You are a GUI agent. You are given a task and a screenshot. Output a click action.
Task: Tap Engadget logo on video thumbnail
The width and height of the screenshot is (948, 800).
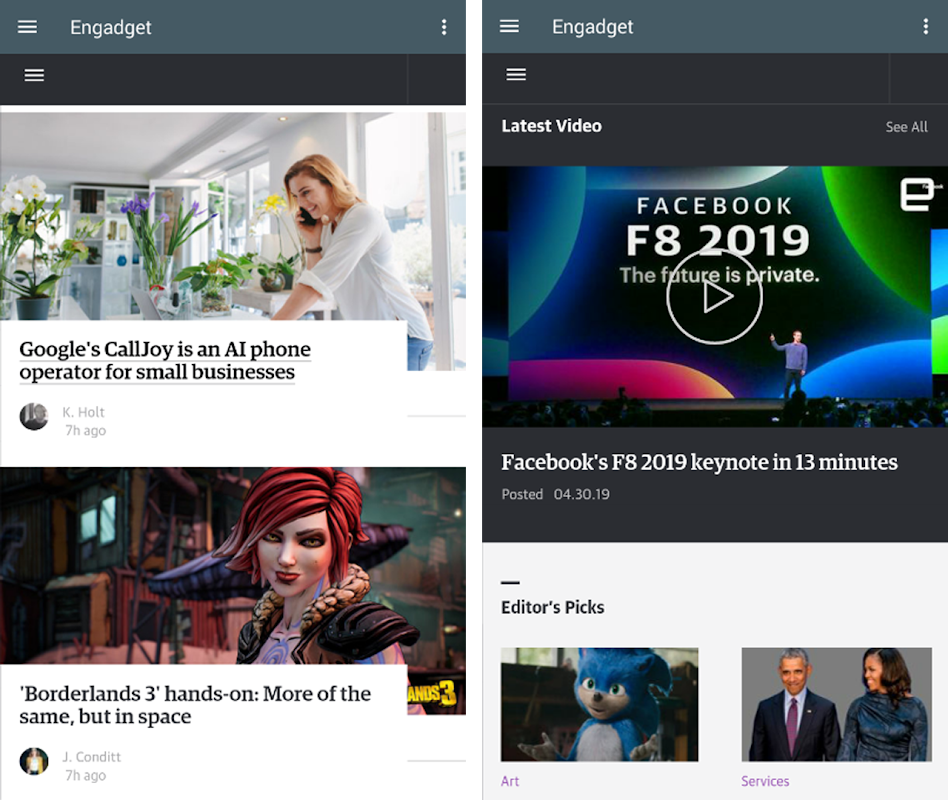pos(919,195)
